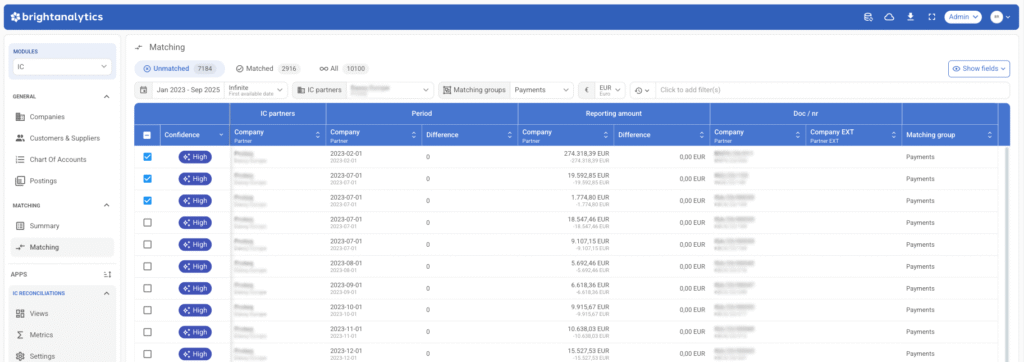Image resolution: width=1024 pixels, height=362 pixels.
Task: Open Matching in the sidebar
Action: [x=62, y=247]
